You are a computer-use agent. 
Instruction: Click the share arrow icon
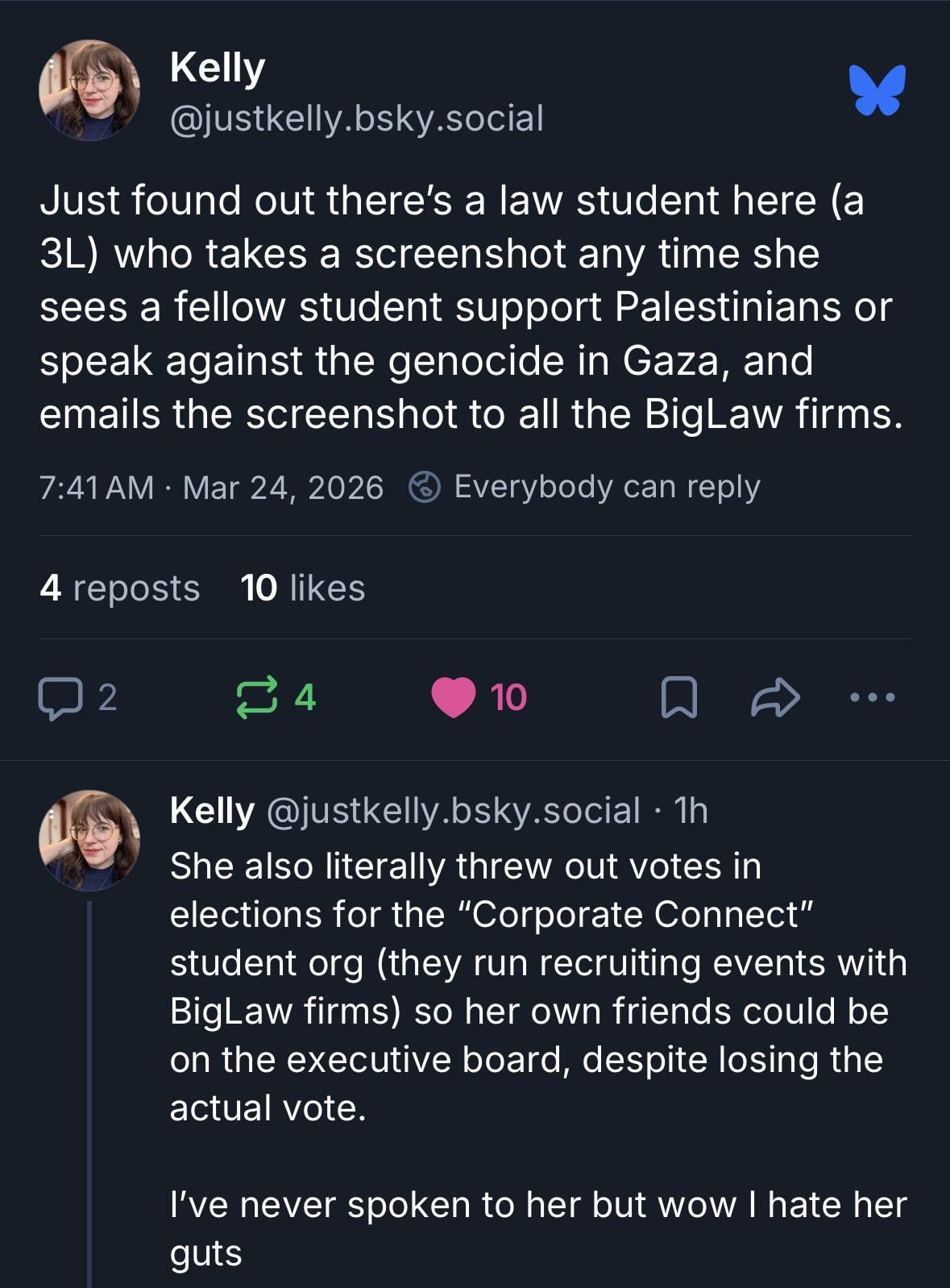coord(774,698)
